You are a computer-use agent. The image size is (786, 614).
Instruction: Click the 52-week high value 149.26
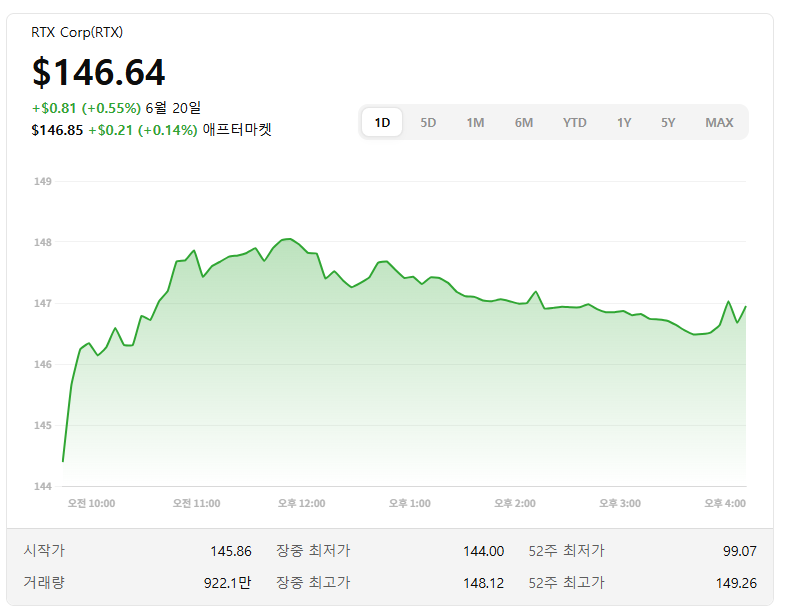click(736, 583)
